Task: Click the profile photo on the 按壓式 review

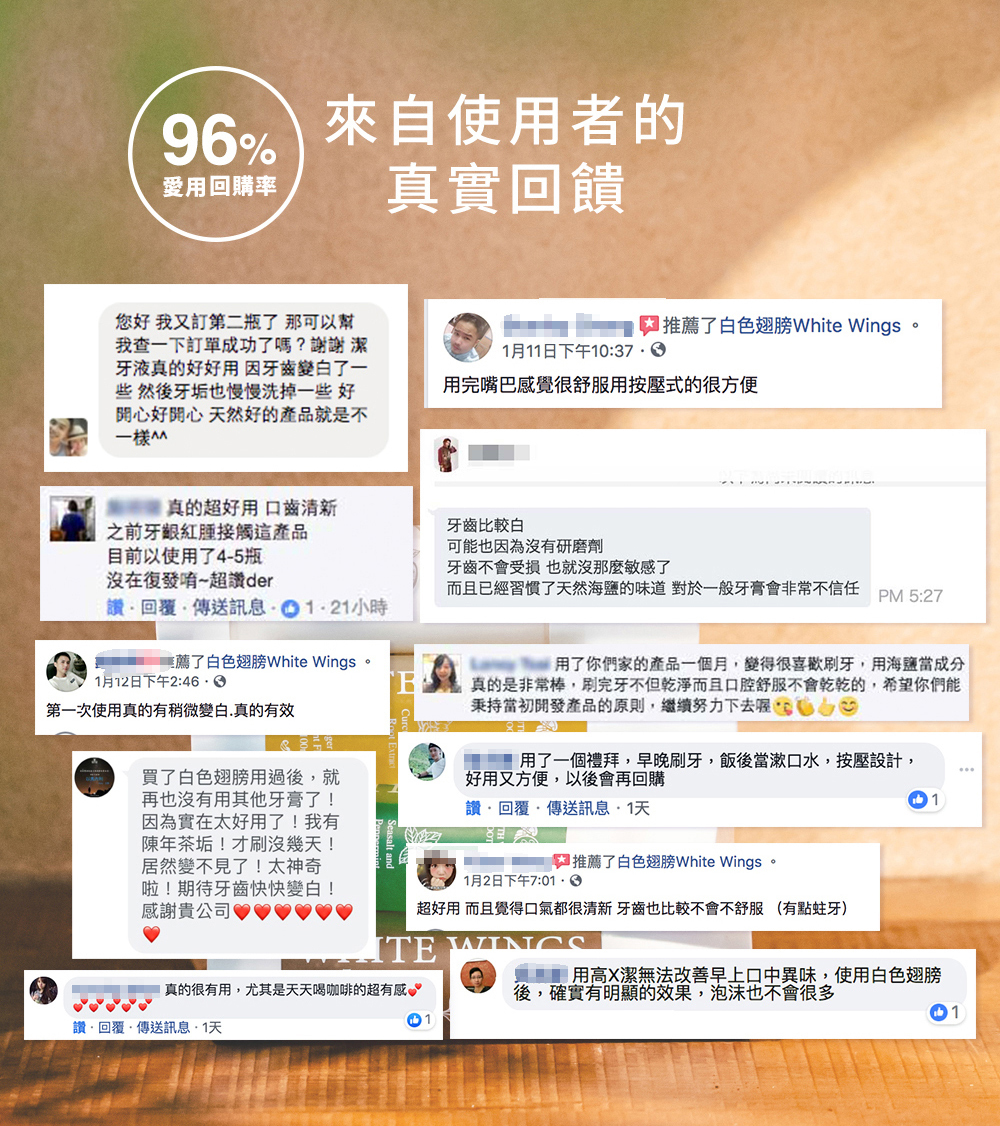Action: point(467,337)
